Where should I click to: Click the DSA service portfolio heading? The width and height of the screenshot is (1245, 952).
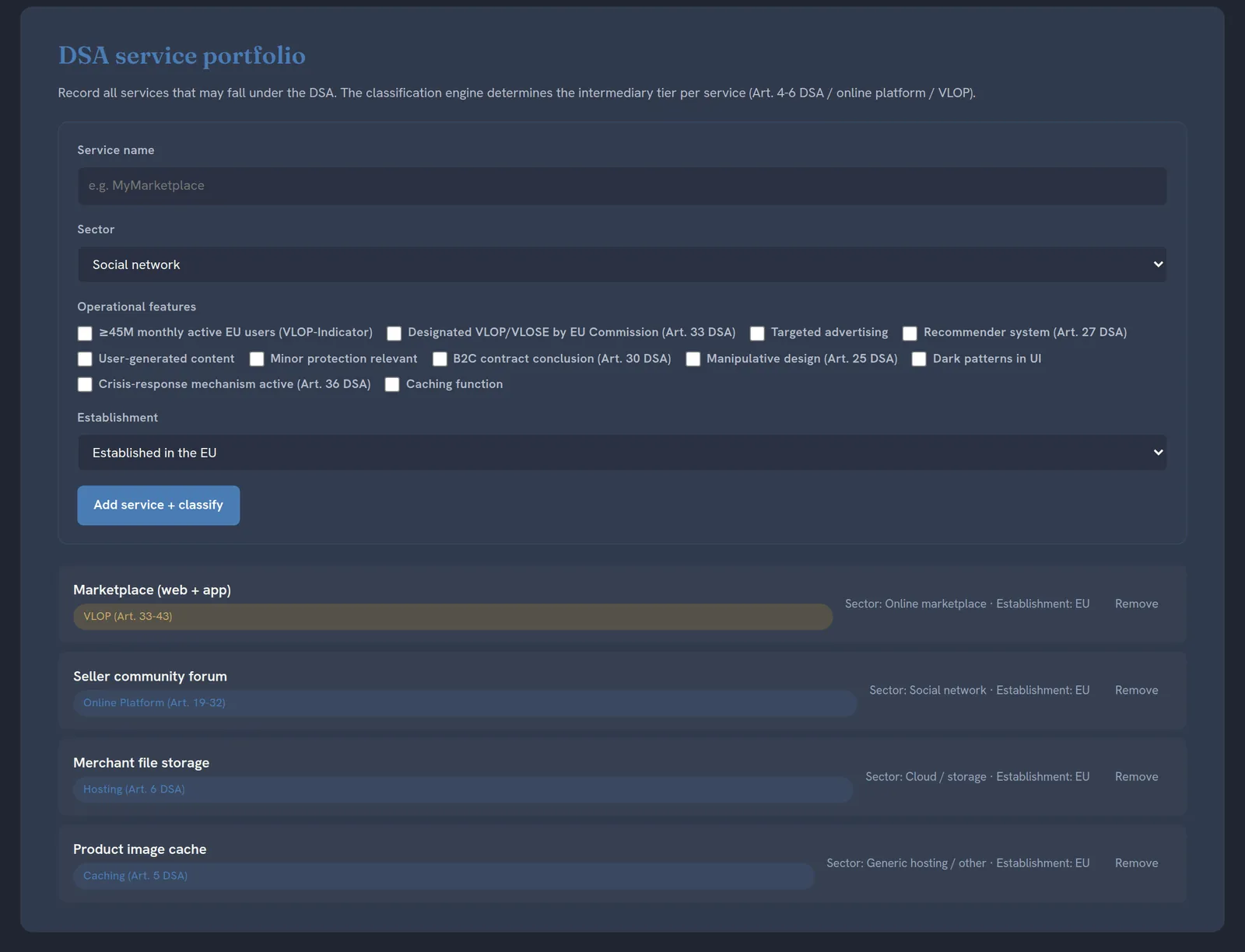(x=182, y=55)
